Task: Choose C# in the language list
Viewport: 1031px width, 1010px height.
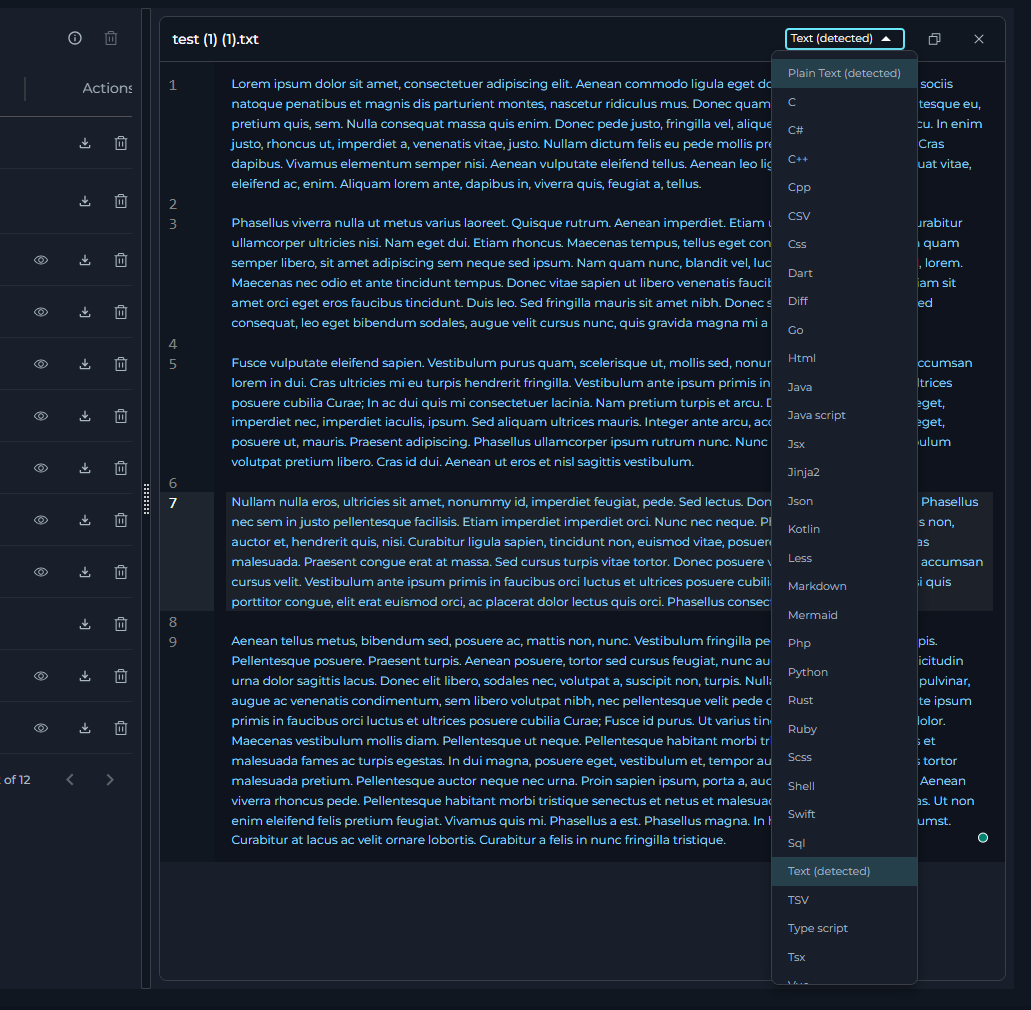Action: tap(844, 130)
